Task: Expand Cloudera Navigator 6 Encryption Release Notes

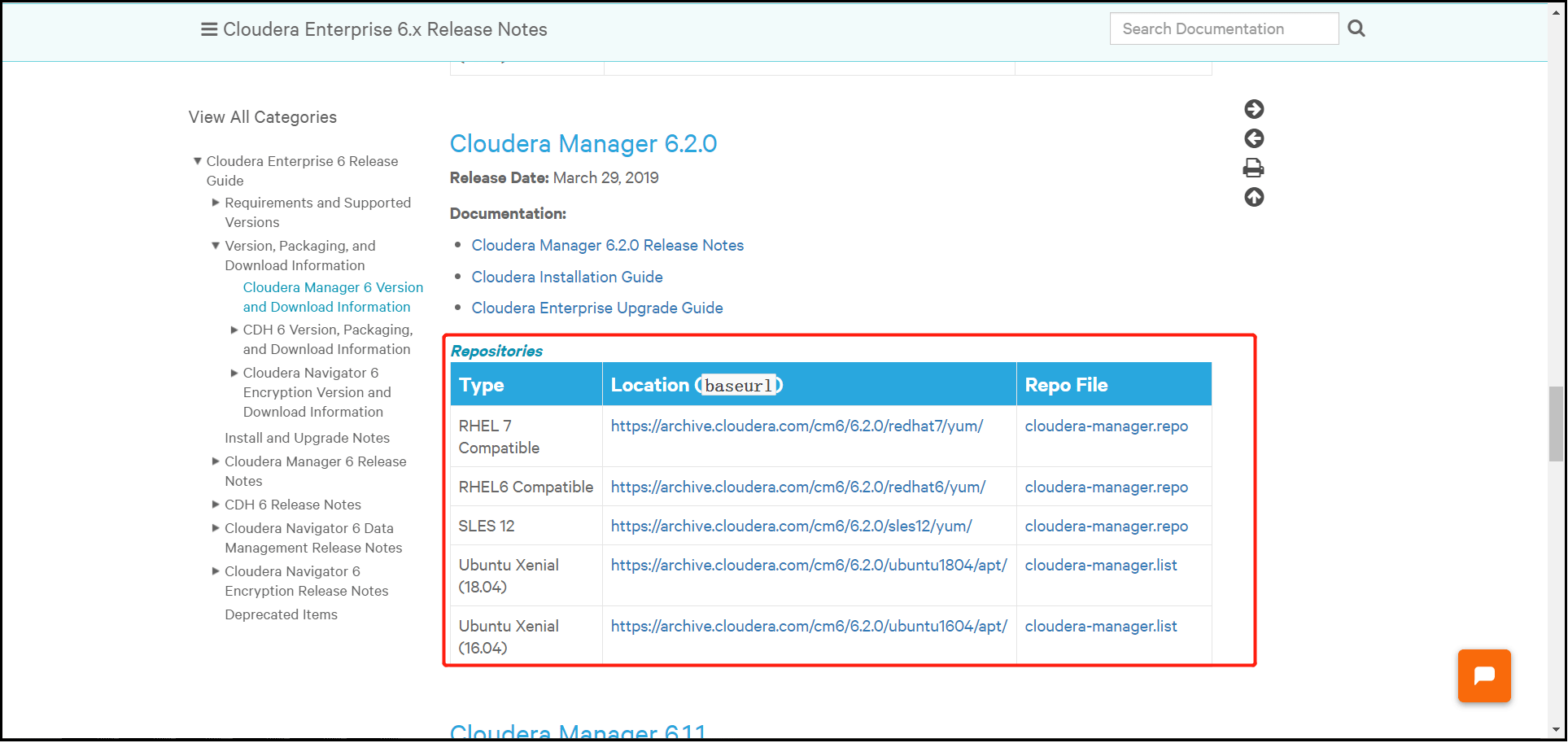Action: (216, 571)
